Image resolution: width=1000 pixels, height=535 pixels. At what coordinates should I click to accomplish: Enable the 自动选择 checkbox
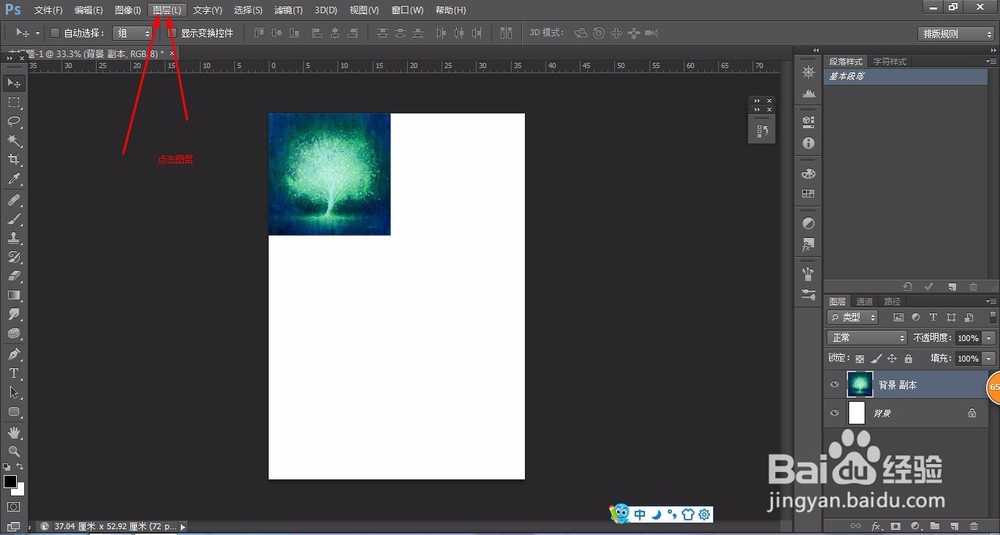click(x=55, y=33)
